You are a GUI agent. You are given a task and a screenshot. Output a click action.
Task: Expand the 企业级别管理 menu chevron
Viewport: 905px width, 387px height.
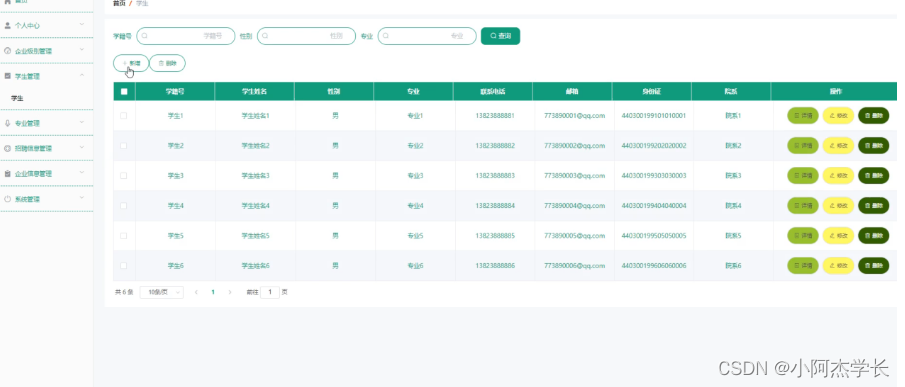82,50
